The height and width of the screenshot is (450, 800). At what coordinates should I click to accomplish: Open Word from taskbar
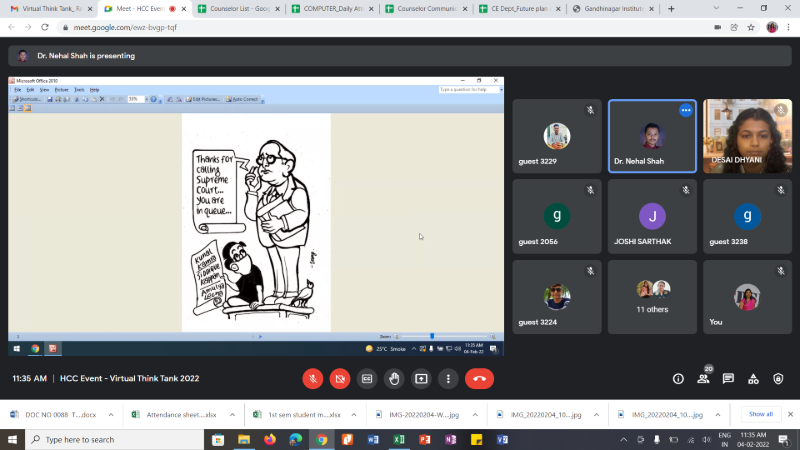pyautogui.click(x=373, y=439)
